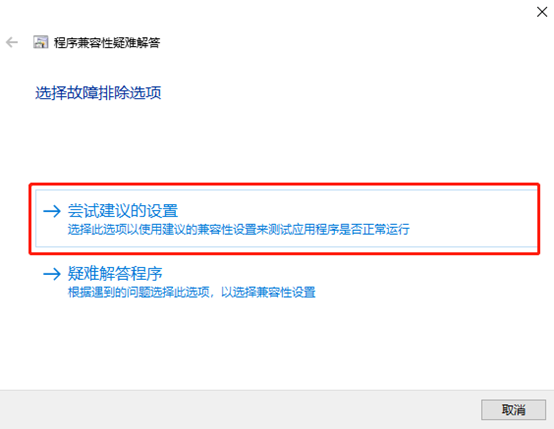Open the 疑难解答程序 option title

pyautogui.click(x=115, y=274)
